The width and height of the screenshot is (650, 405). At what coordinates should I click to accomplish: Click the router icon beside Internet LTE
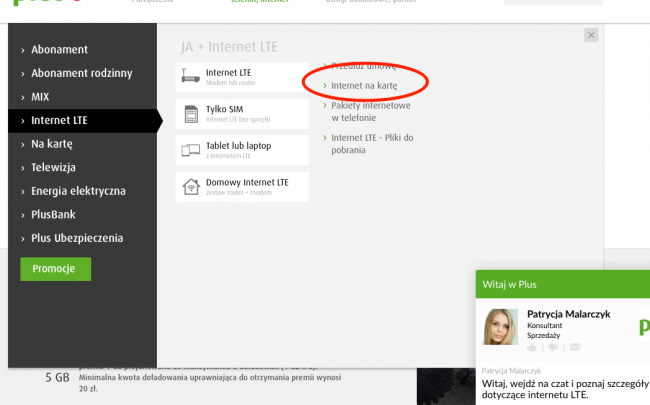click(191, 76)
